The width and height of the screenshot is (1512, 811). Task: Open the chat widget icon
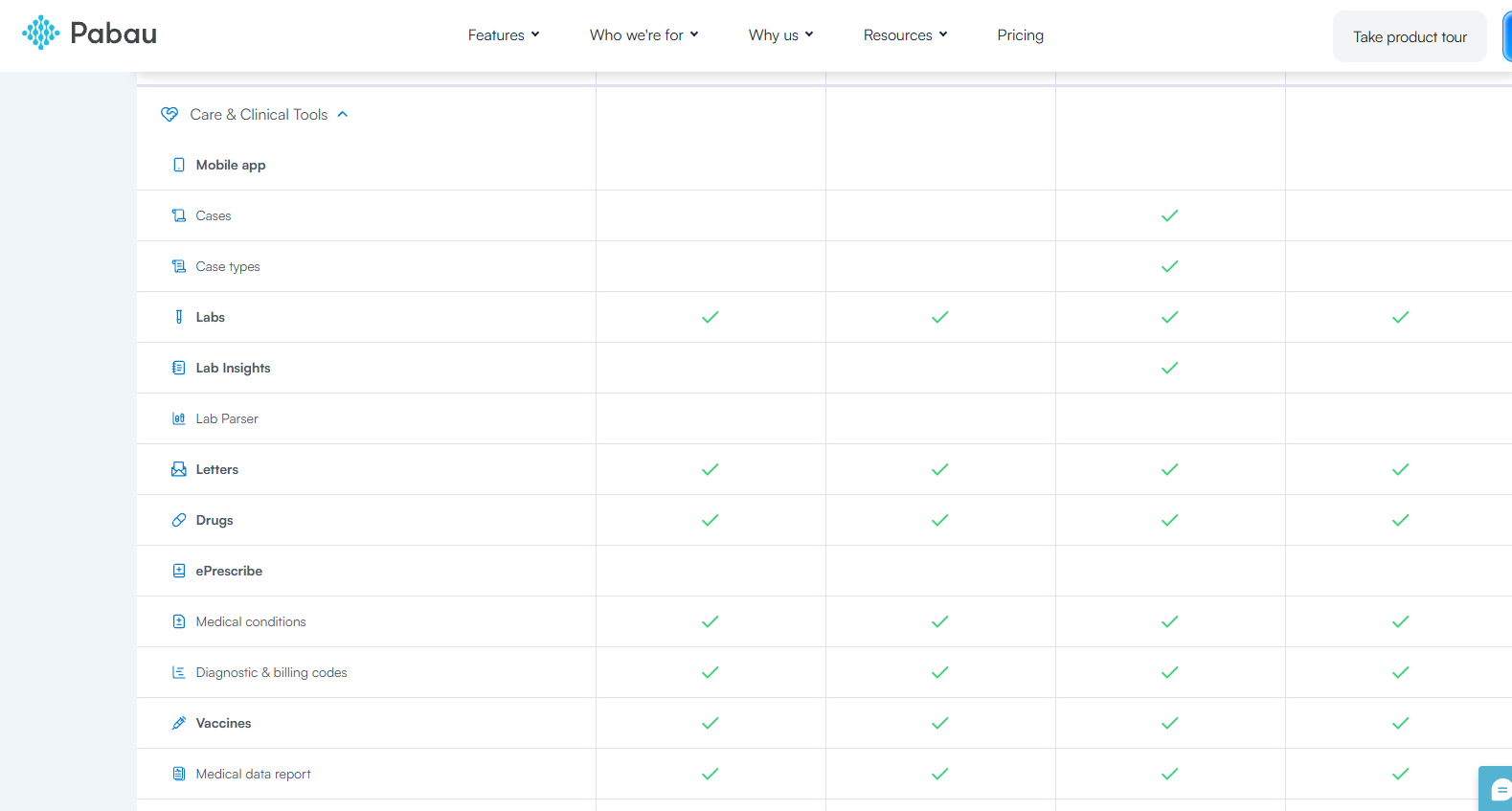(1499, 790)
